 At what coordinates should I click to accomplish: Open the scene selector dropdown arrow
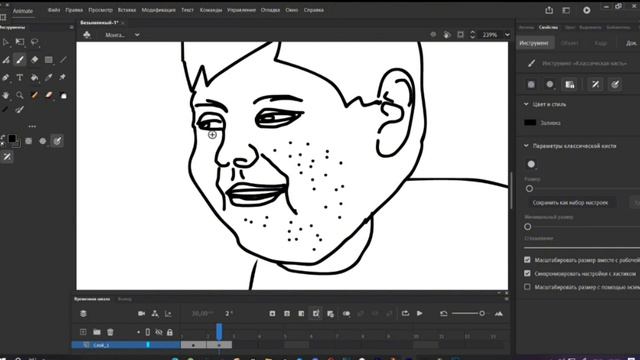137,35
